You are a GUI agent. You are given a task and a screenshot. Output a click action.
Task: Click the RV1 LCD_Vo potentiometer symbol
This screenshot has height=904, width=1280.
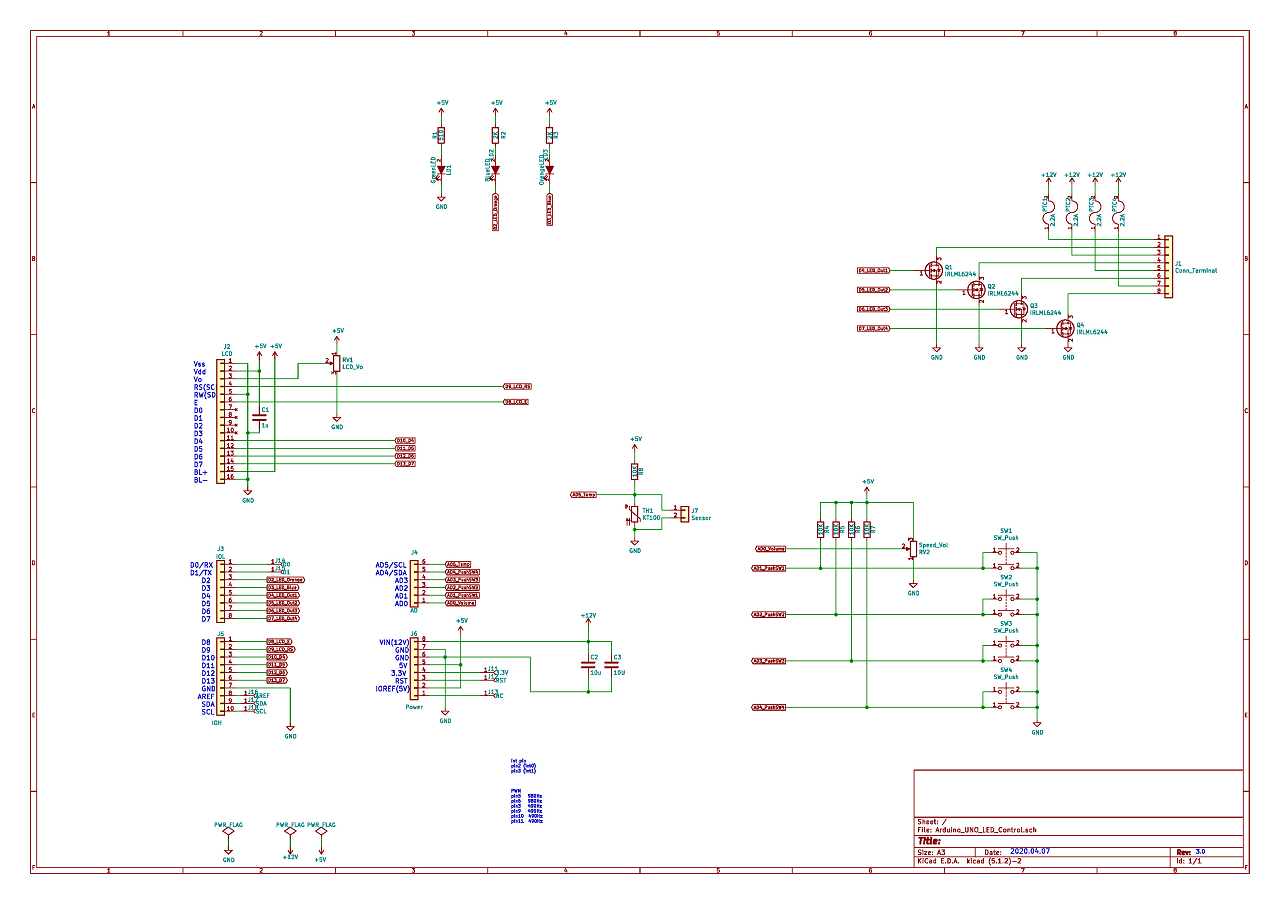(x=335, y=366)
